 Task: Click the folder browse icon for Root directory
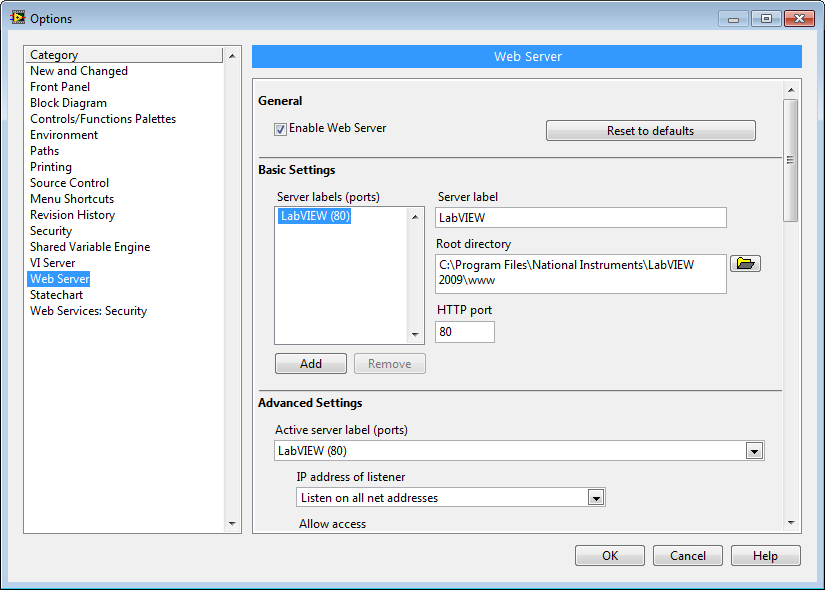pos(745,263)
